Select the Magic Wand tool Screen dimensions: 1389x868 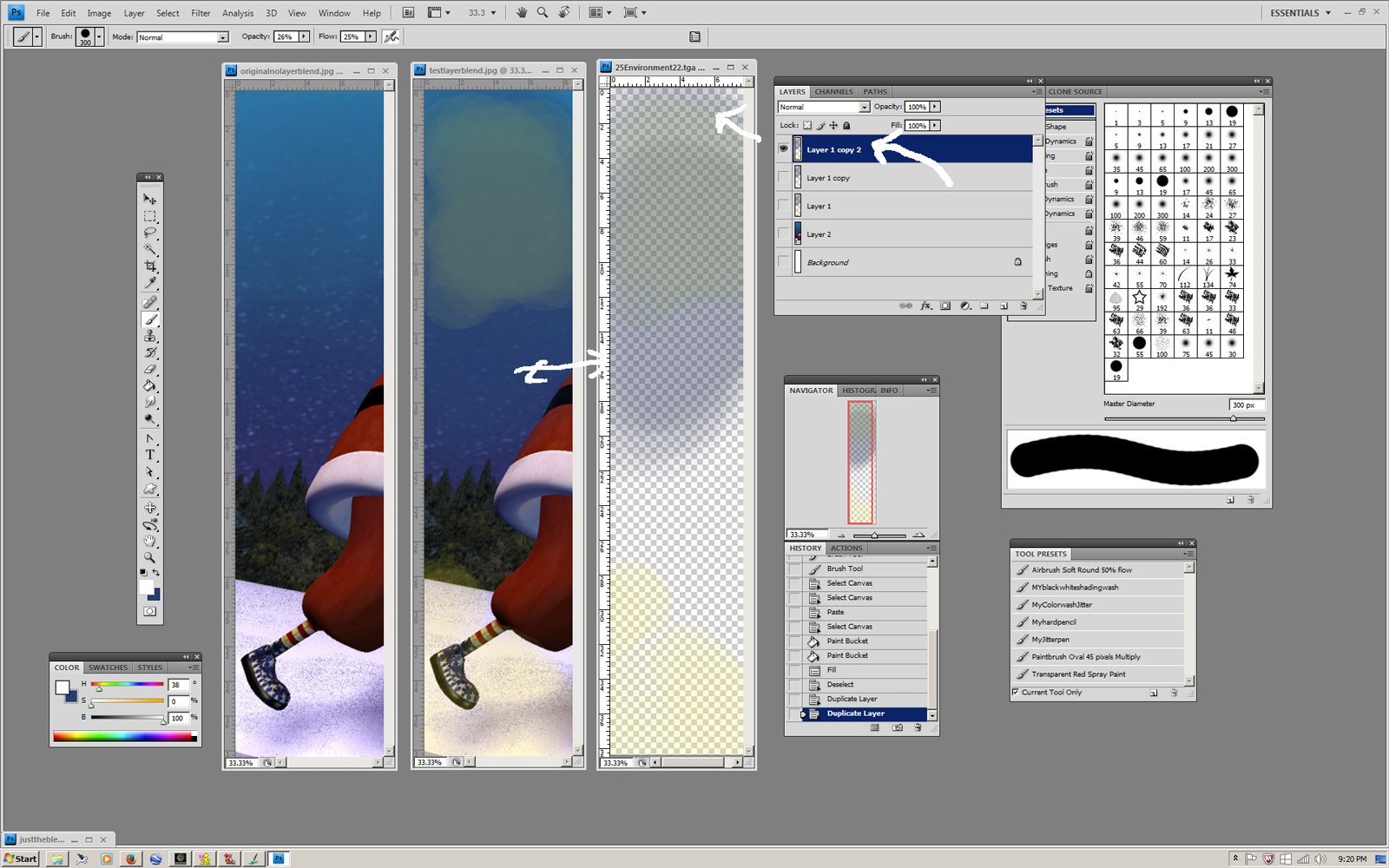point(150,249)
